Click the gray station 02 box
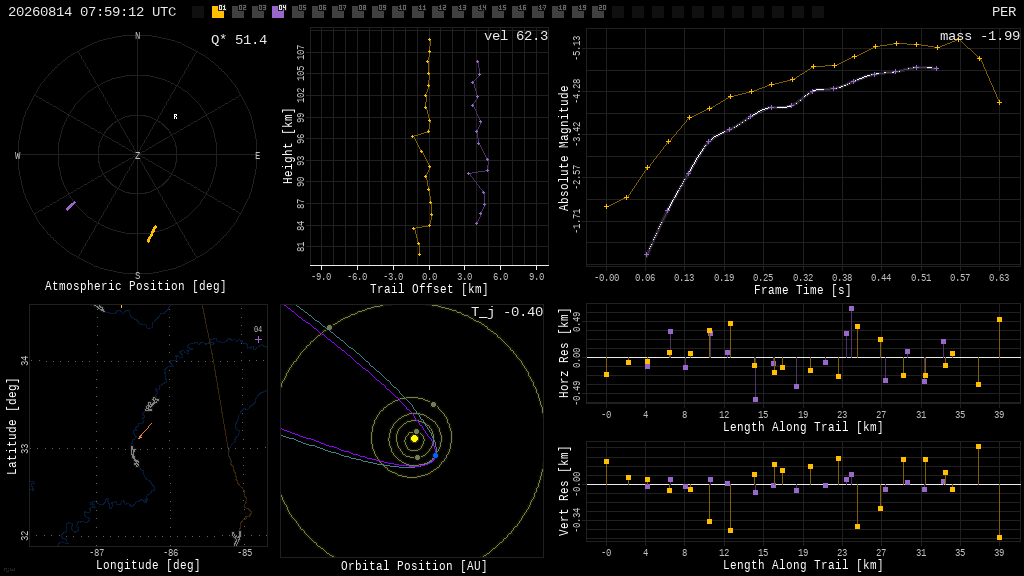 [238, 12]
